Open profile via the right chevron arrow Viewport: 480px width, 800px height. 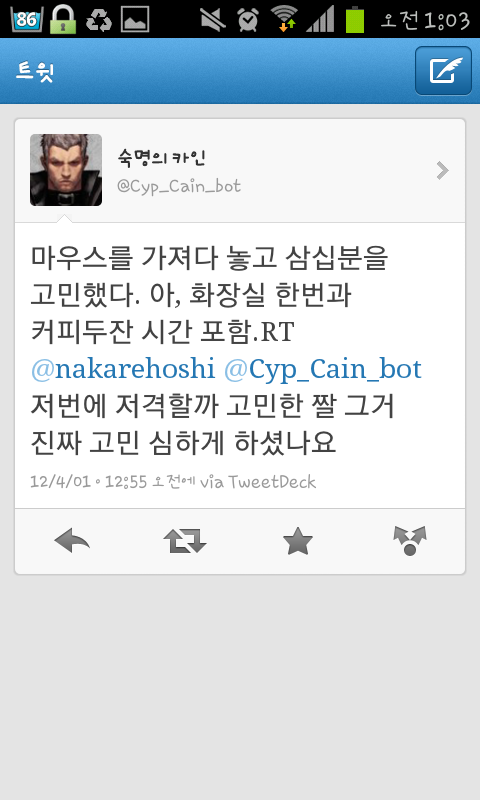(442, 170)
